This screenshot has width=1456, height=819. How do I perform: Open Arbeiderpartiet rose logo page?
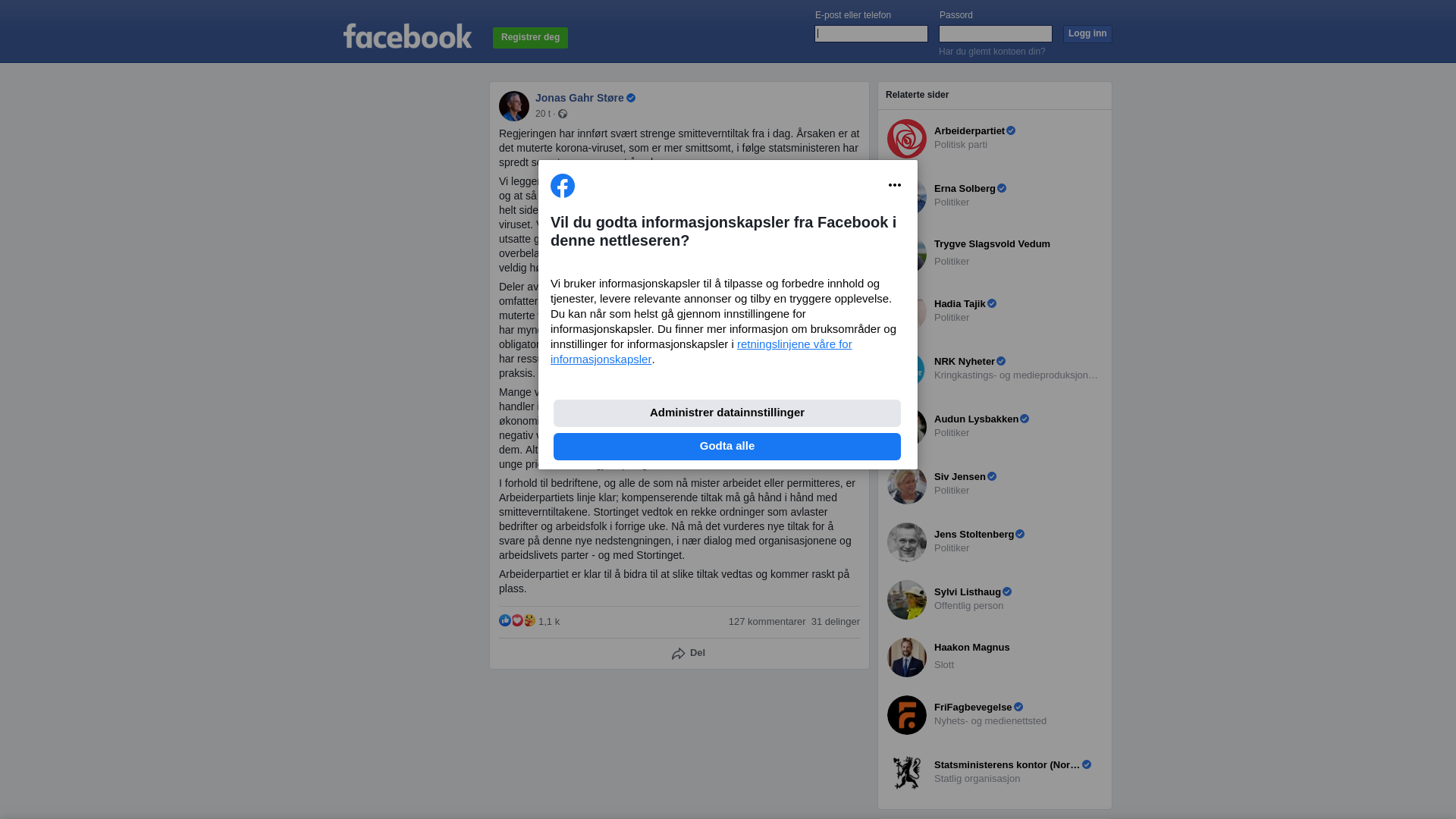pos(907,139)
